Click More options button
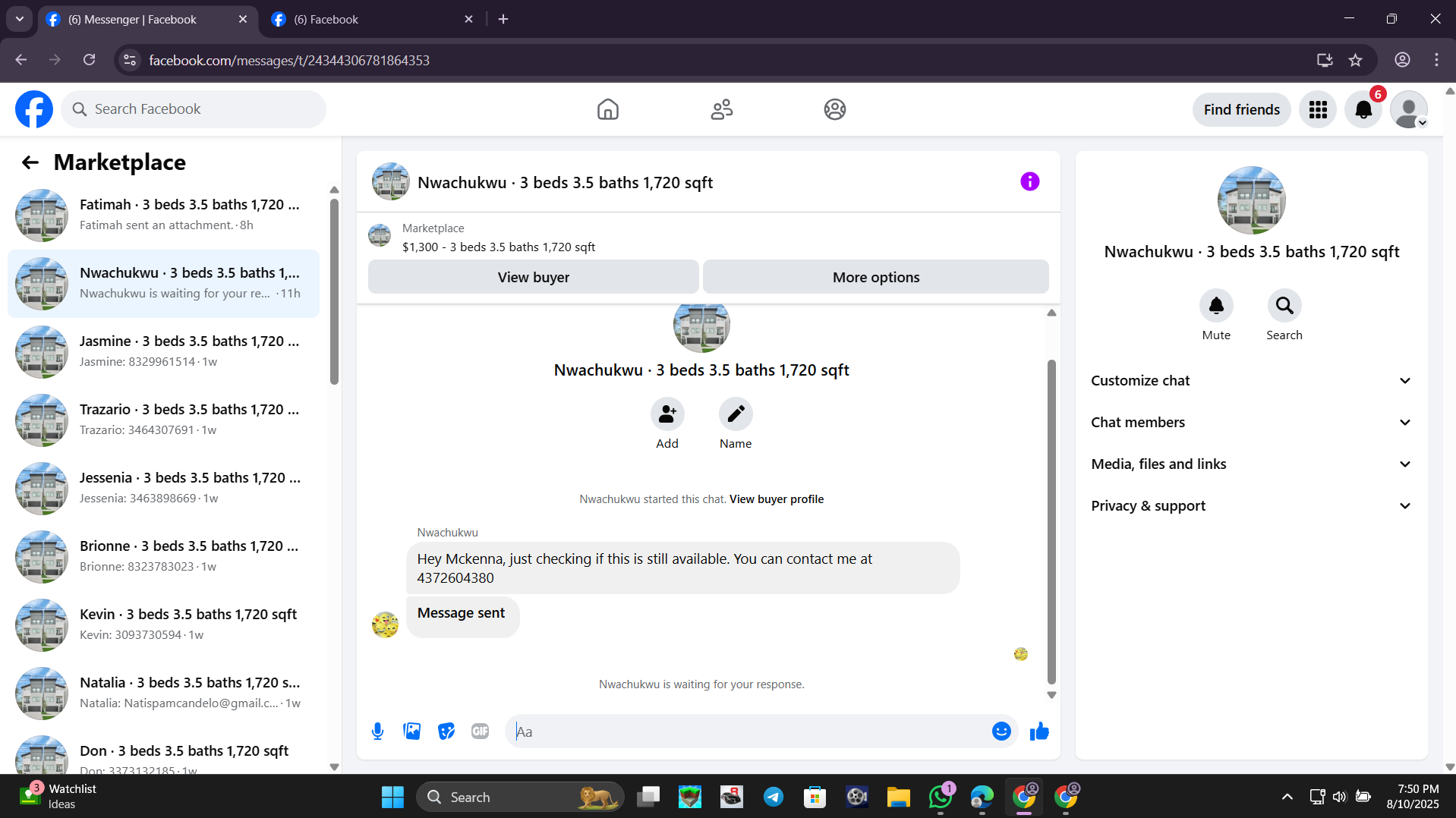The width and height of the screenshot is (1456, 818). click(x=876, y=277)
